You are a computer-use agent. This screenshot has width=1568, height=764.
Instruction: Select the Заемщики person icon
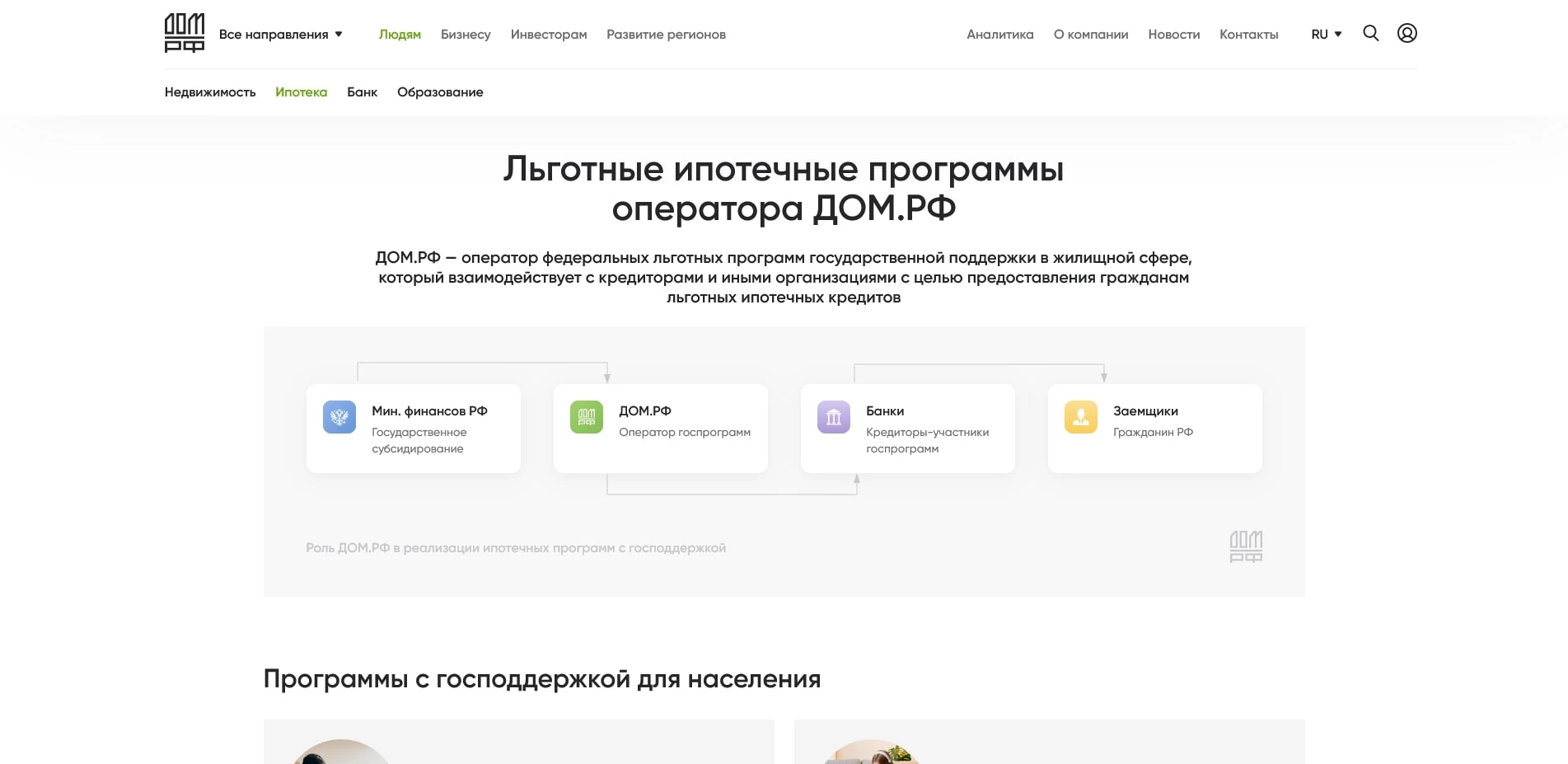pyautogui.click(x=1080, y=417)
